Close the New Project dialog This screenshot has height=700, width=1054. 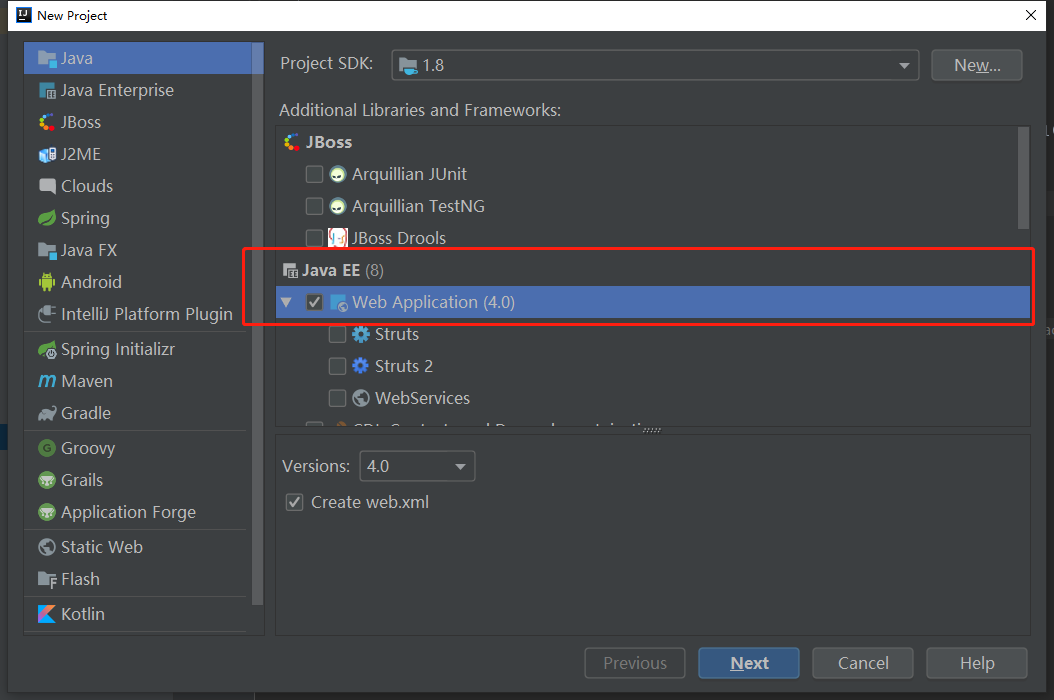click(x=1030, y=15)
